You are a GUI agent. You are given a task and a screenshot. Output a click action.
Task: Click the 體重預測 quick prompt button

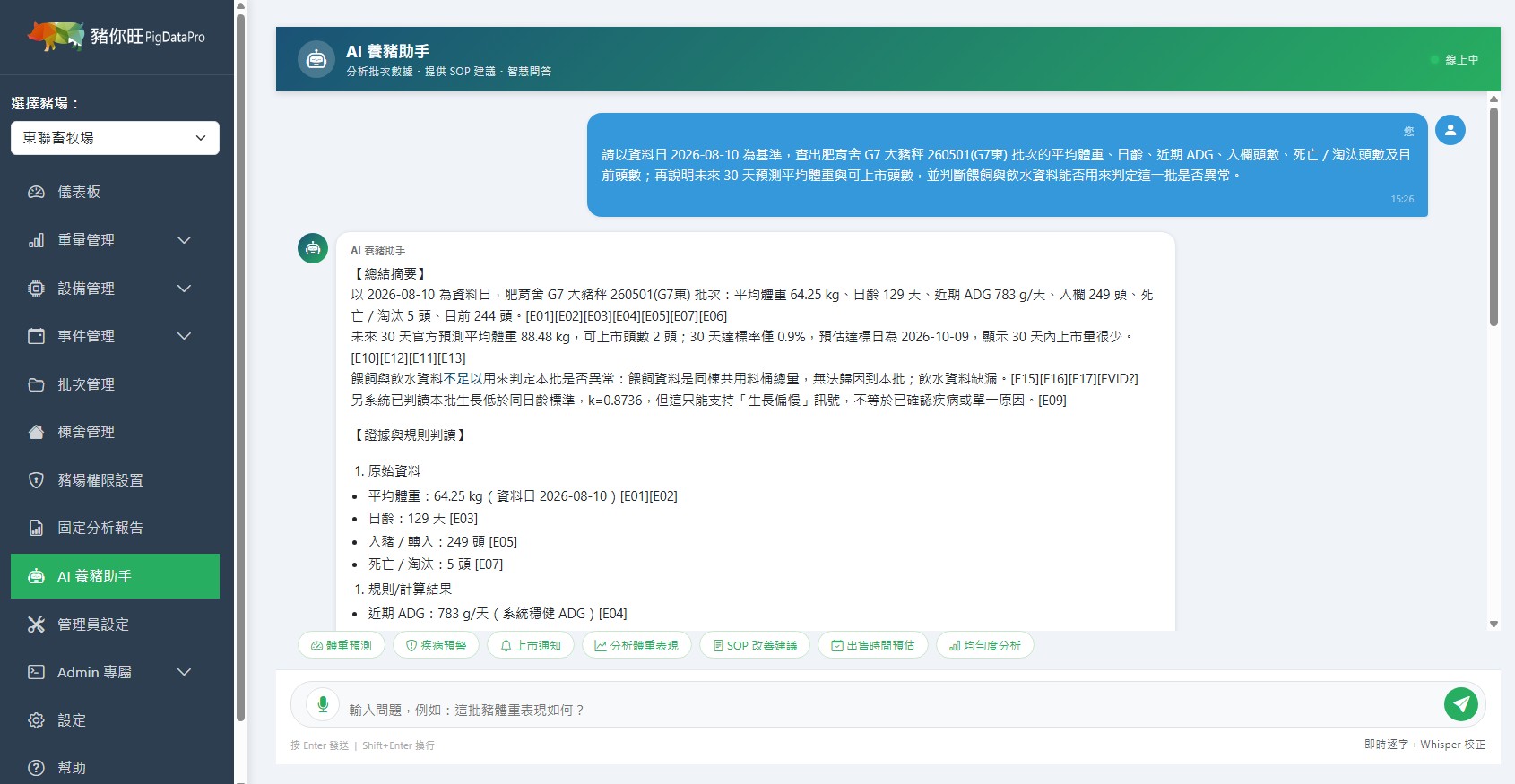coord(342,645)
